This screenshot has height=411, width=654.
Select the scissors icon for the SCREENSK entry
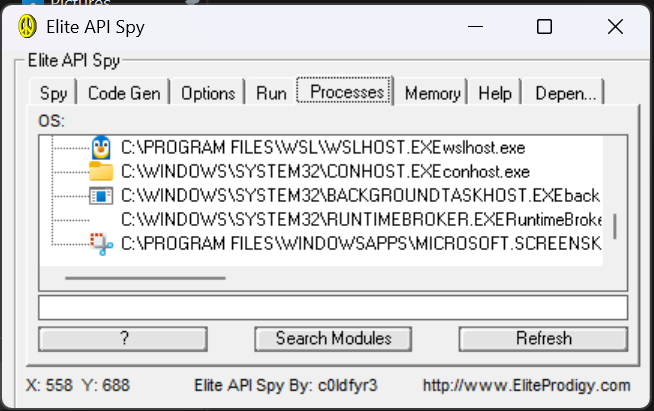coord(101,244)
